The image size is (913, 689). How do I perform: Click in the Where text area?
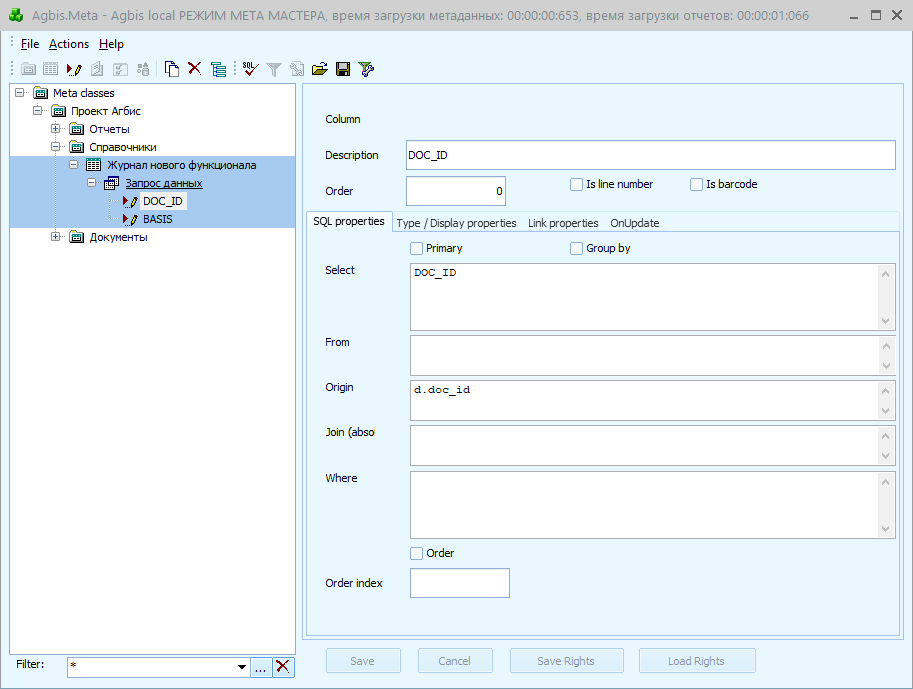tap(645, 505)
